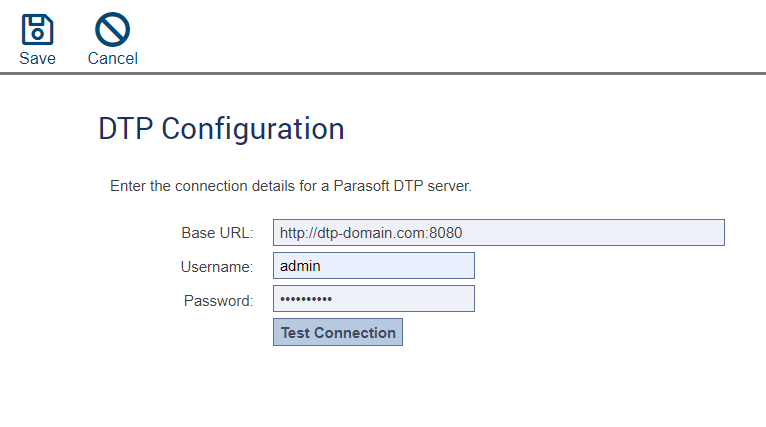Click the gray toolbar divider line
The image size is (766, 427).
click(x=383, y=74)
